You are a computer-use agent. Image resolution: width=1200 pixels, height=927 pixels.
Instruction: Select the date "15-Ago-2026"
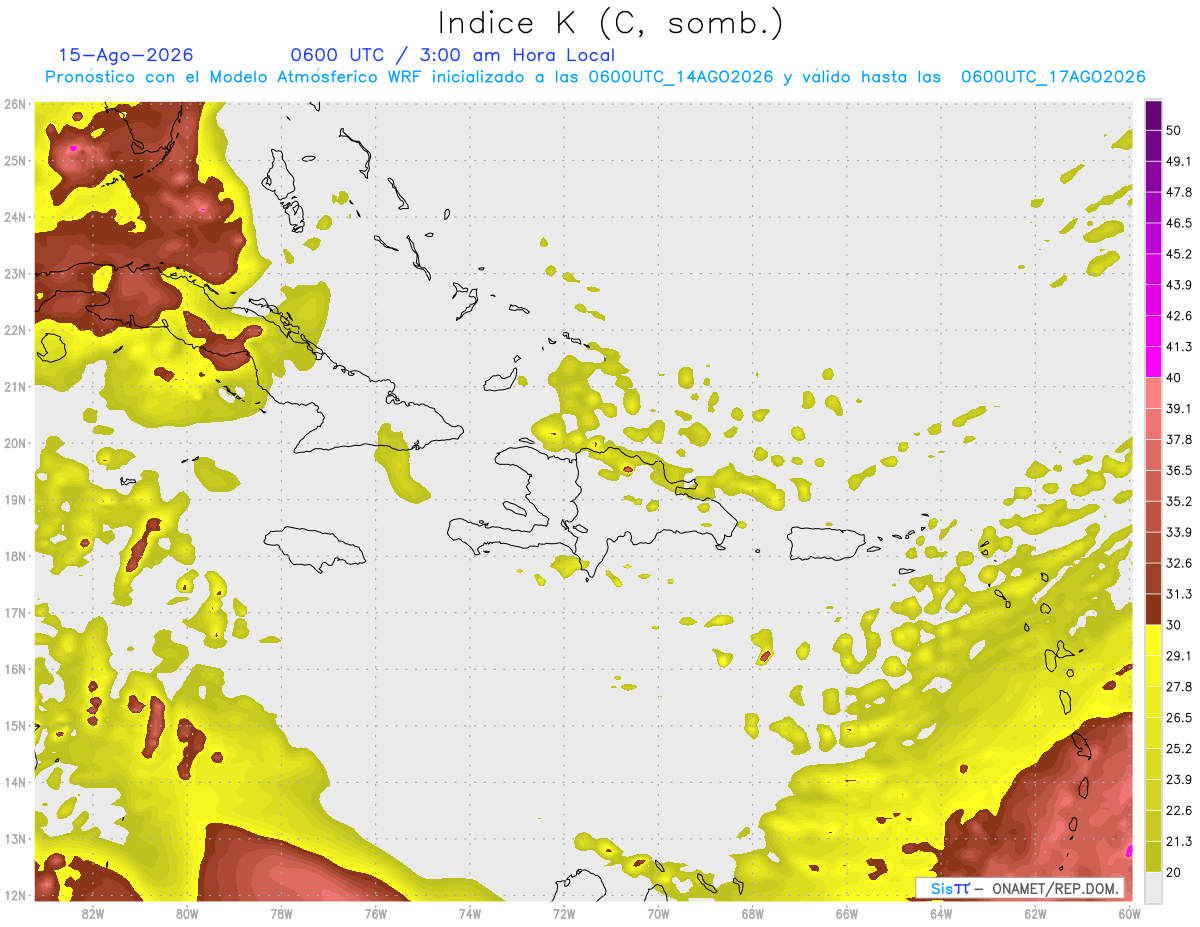pyautogui.click(x=126, y=55)
